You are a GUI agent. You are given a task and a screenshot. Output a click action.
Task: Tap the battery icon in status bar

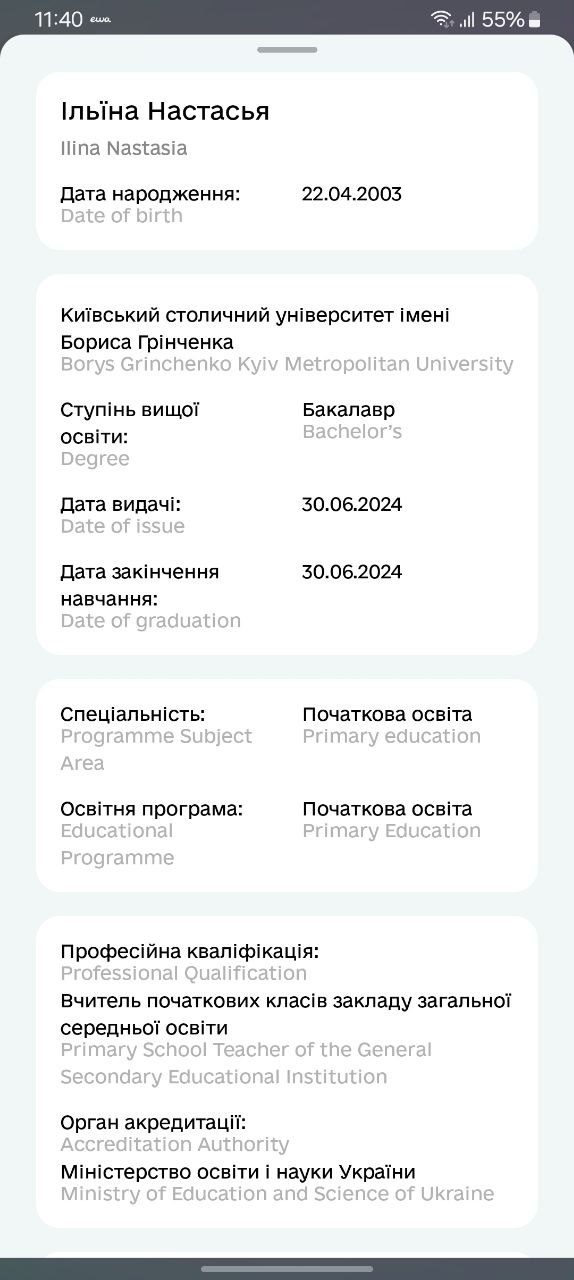pos(535,19)
